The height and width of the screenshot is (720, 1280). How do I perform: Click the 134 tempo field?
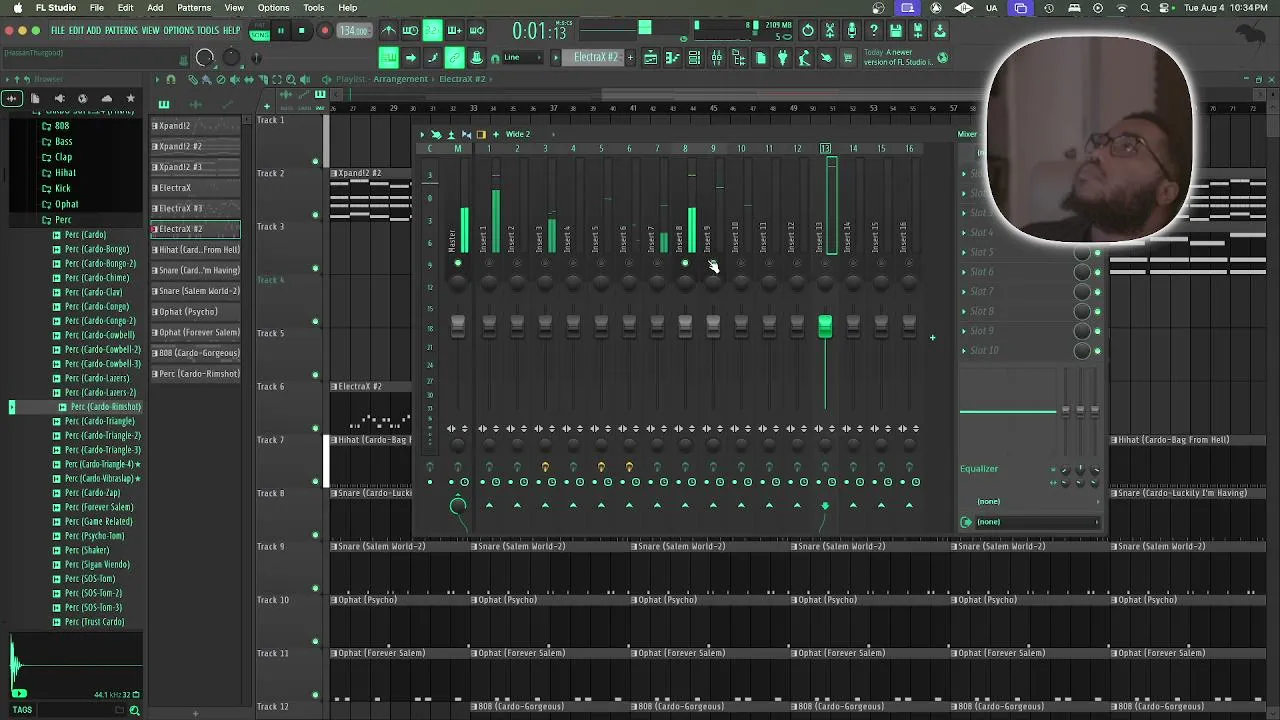[353, 31]
